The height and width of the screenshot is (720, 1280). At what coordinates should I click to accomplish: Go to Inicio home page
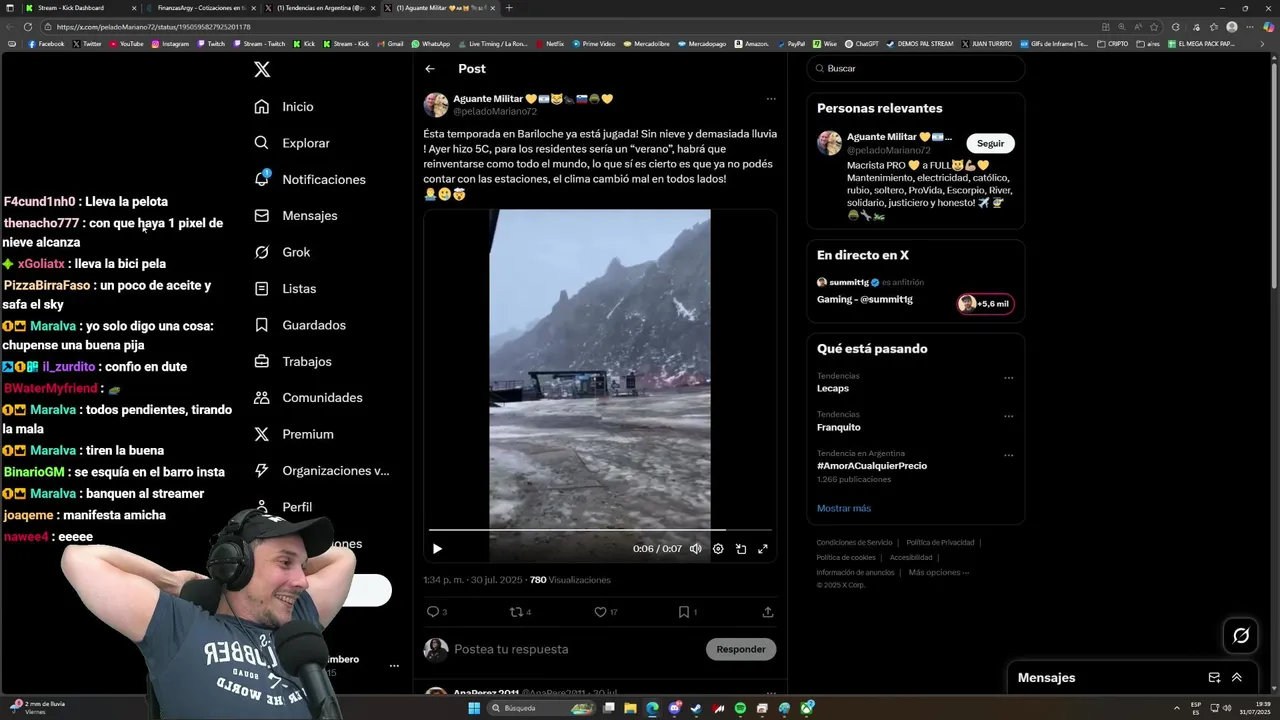tap(284, 107)
